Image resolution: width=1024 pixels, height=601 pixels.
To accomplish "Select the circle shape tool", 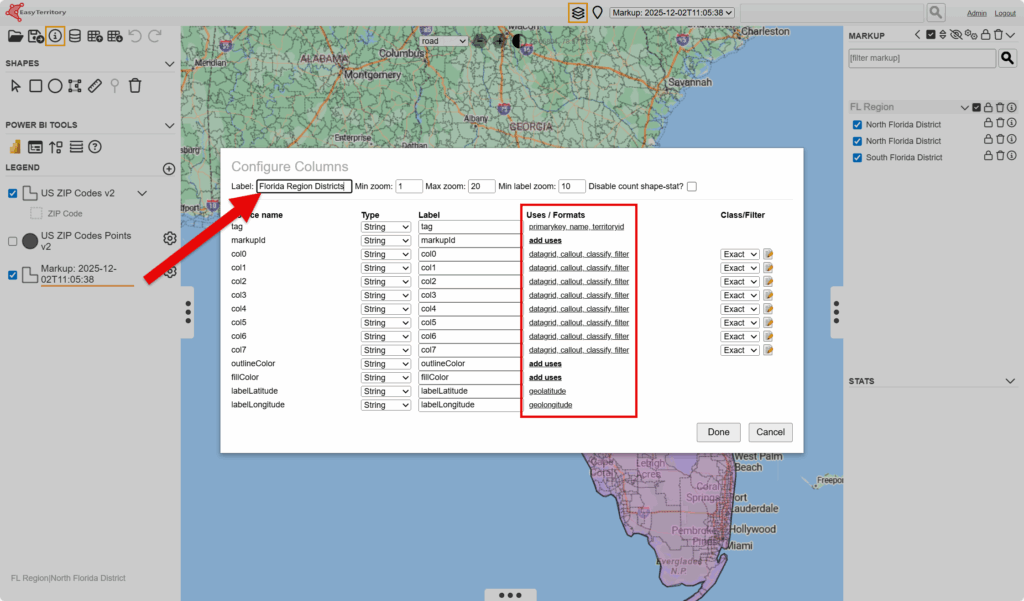I will tap(55, 86).
